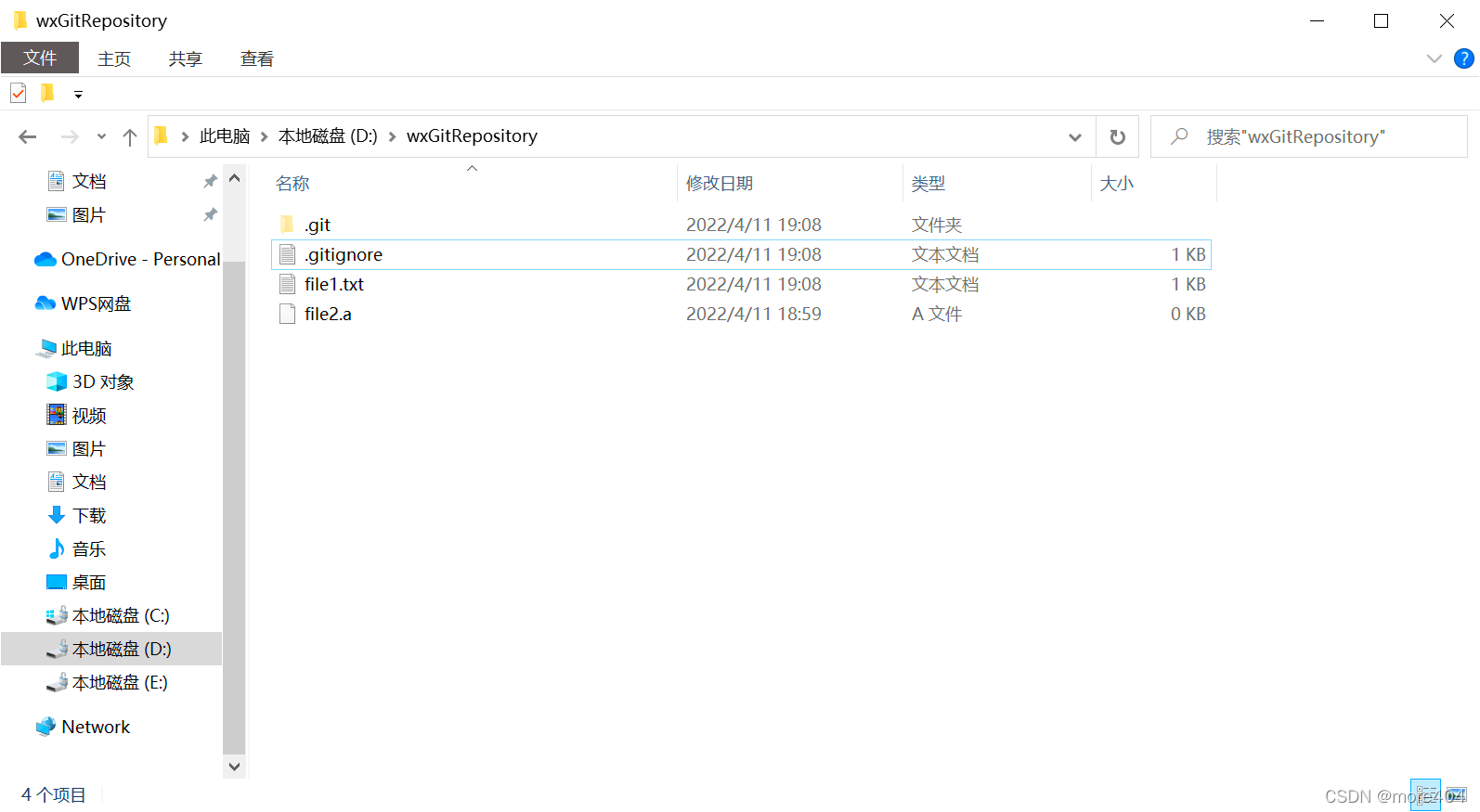The image size is (1480, 812).
Task: Open pinned 图片 quick access item
Action: (x=77, y=214)
